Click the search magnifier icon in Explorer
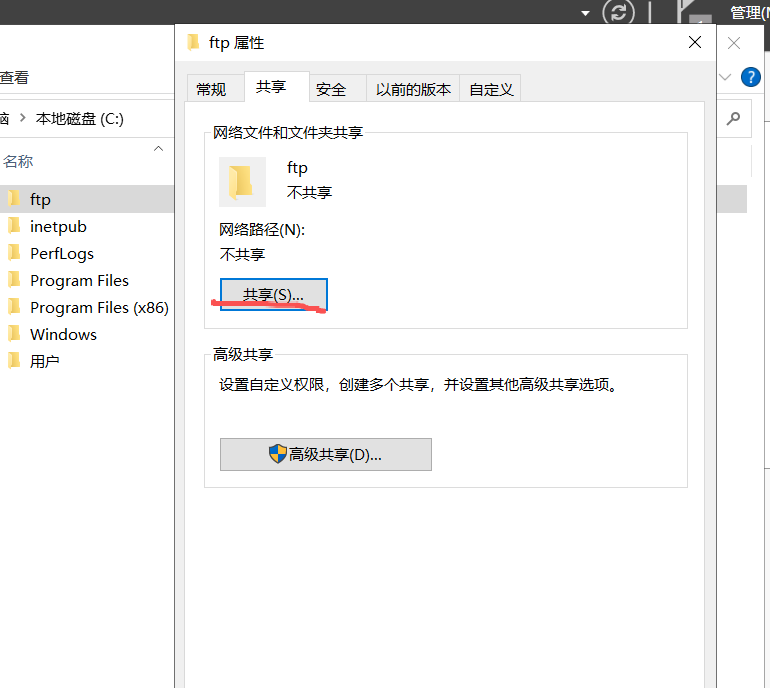 (734, 118)
